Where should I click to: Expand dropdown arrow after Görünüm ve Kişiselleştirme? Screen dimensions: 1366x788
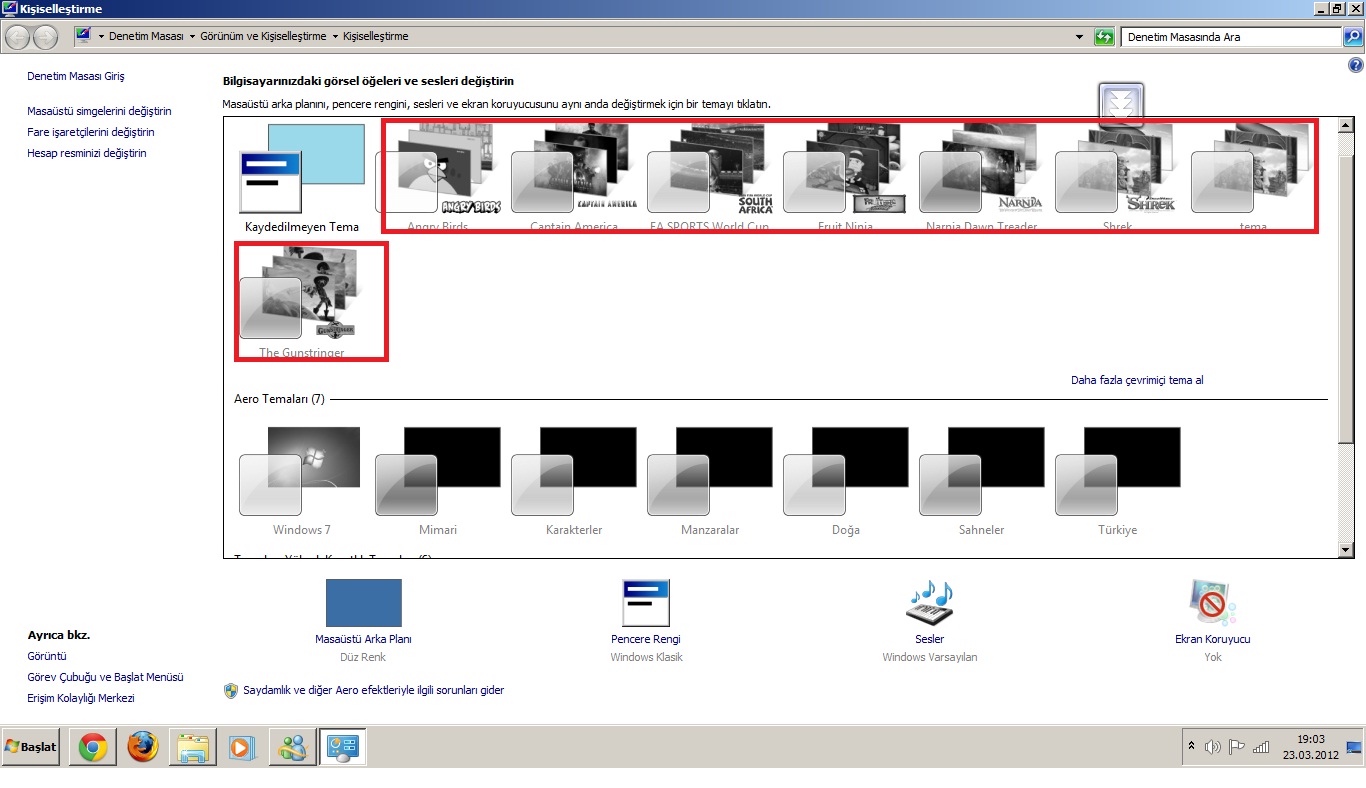335,37
